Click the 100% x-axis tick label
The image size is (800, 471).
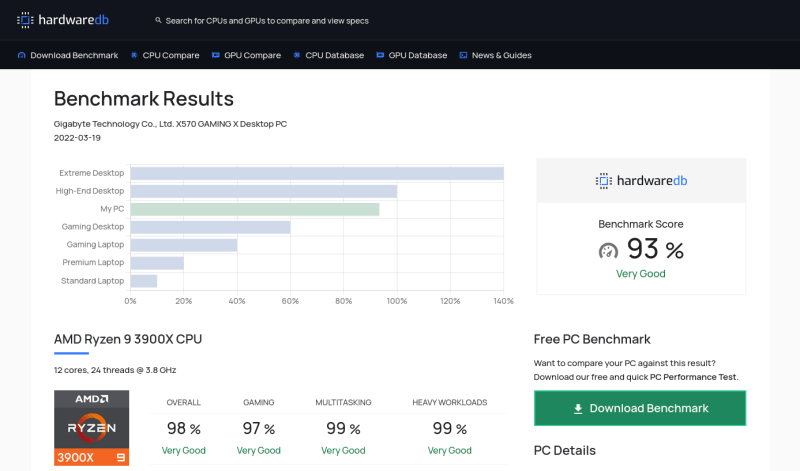click(x=397, y=301)
